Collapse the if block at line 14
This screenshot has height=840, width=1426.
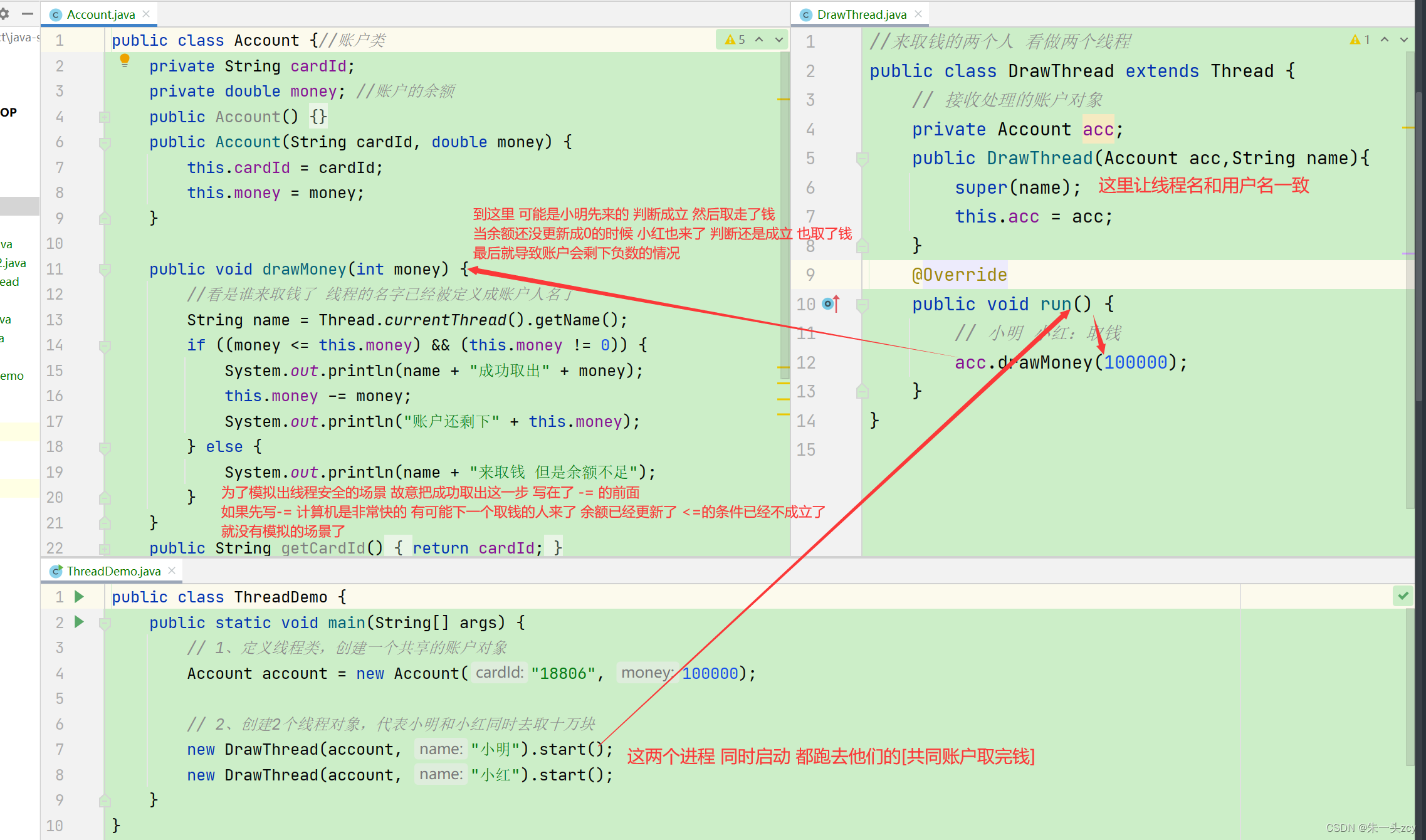point(105,346)
